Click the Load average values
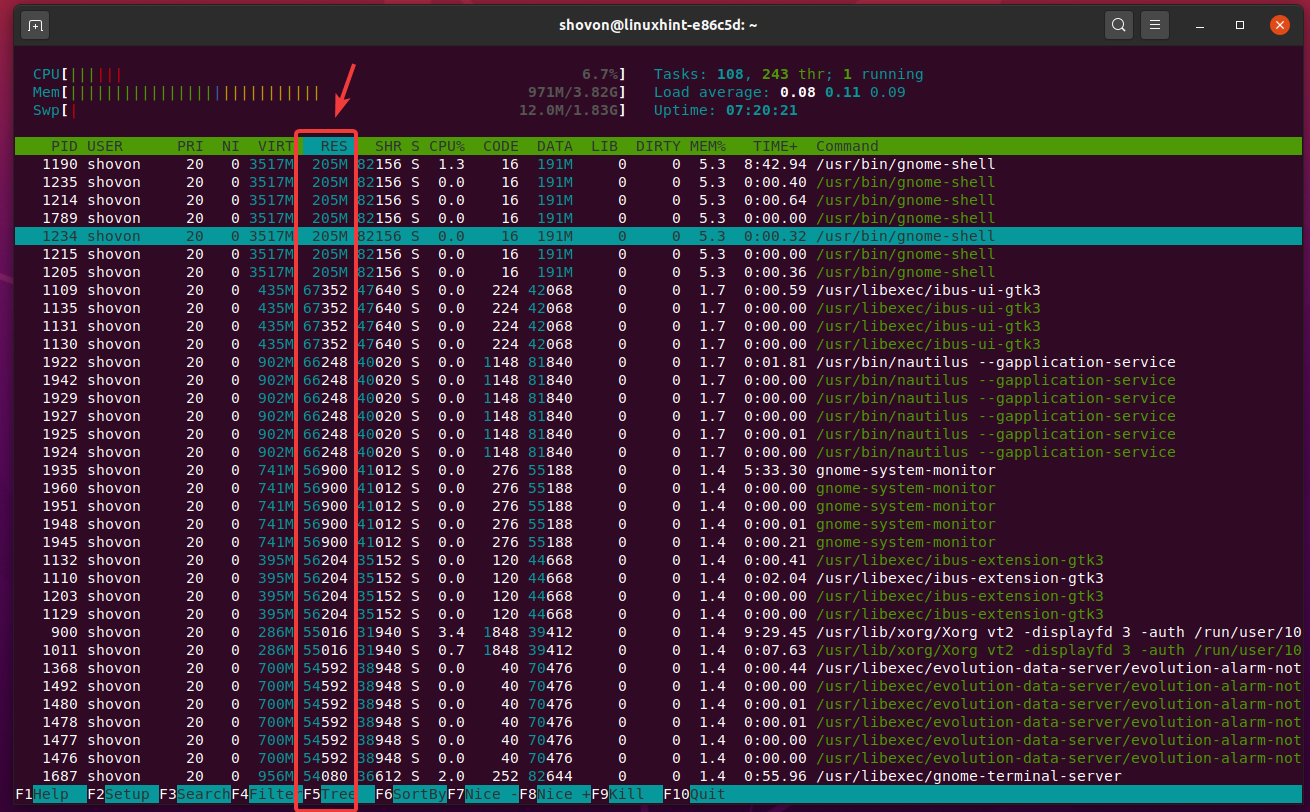 coord(843,92)
